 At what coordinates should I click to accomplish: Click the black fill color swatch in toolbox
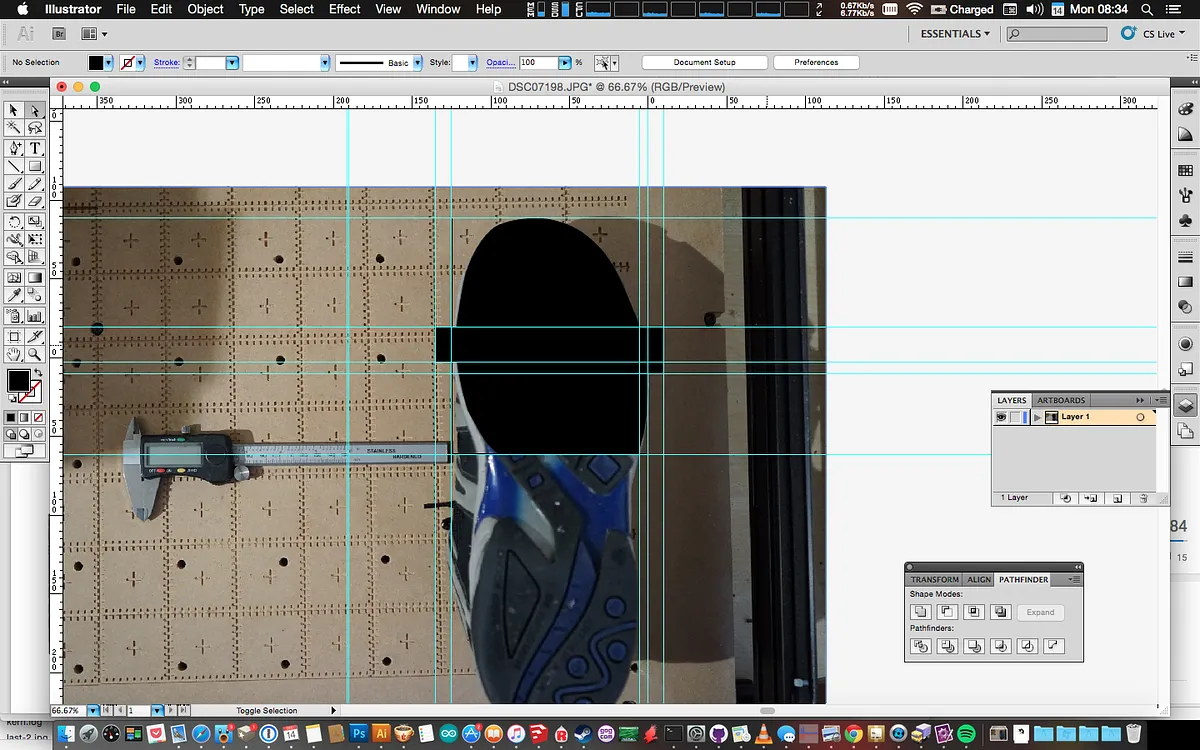18,380
